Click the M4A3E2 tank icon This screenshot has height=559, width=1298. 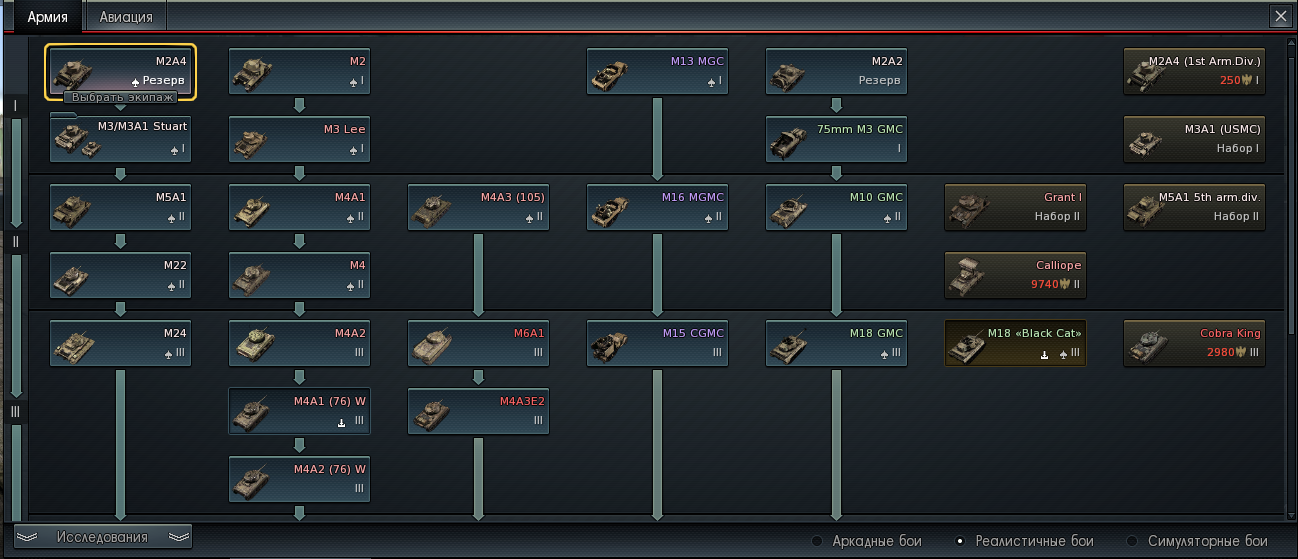478,411
